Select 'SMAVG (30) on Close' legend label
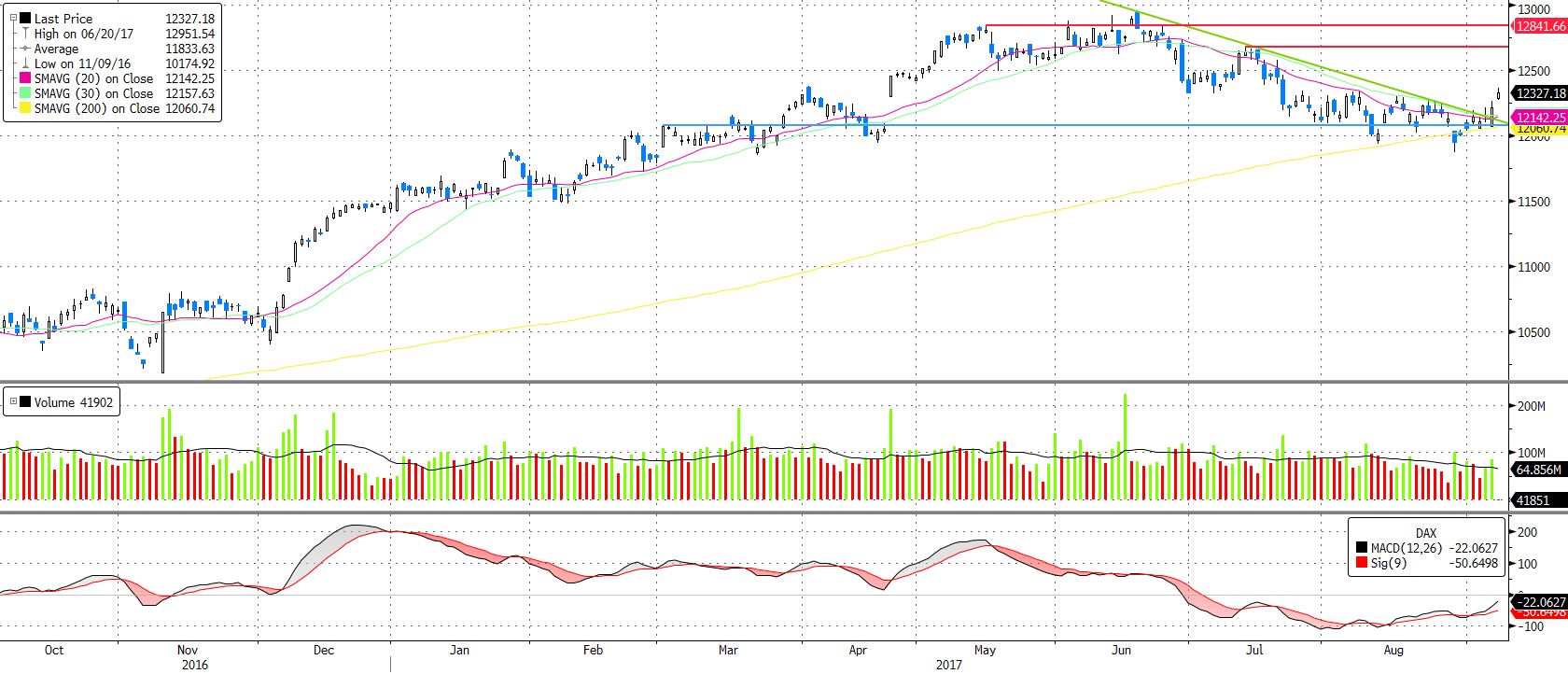 click(x=94, y=93)
